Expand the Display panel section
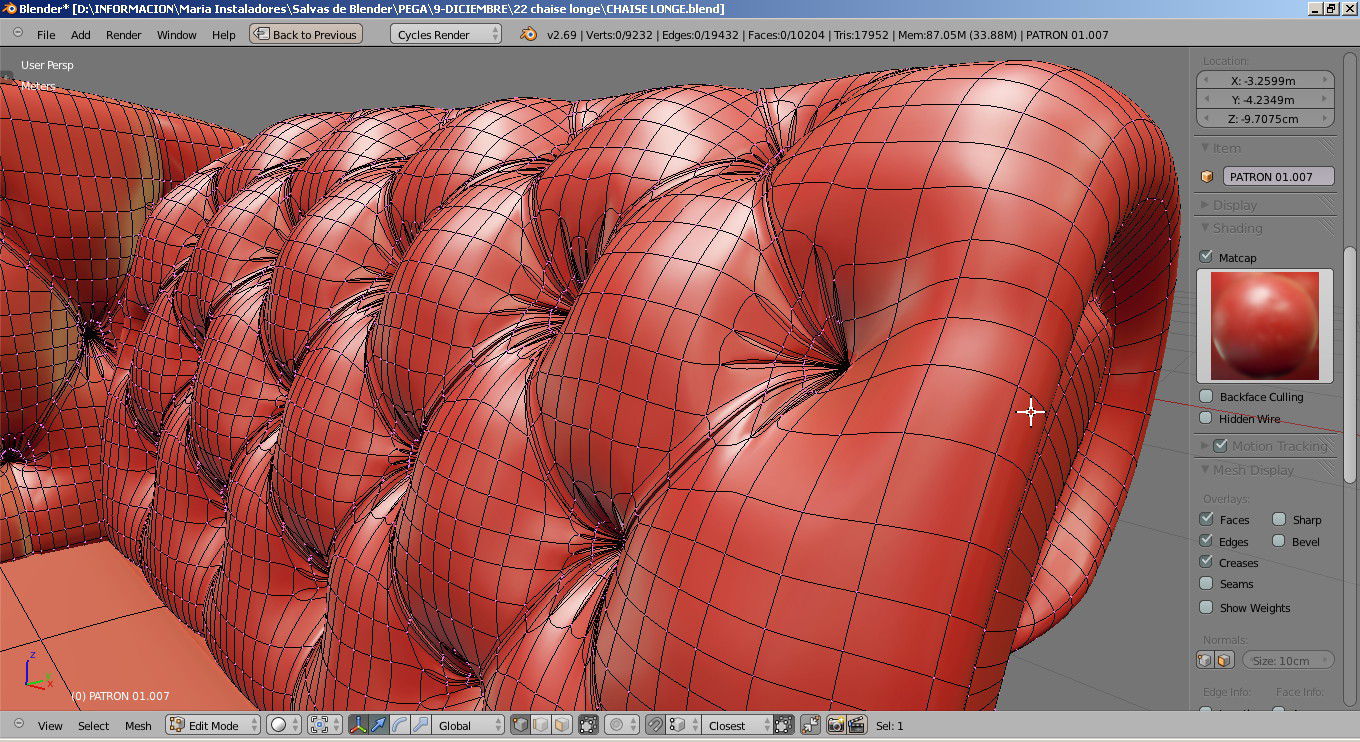 1235,205
